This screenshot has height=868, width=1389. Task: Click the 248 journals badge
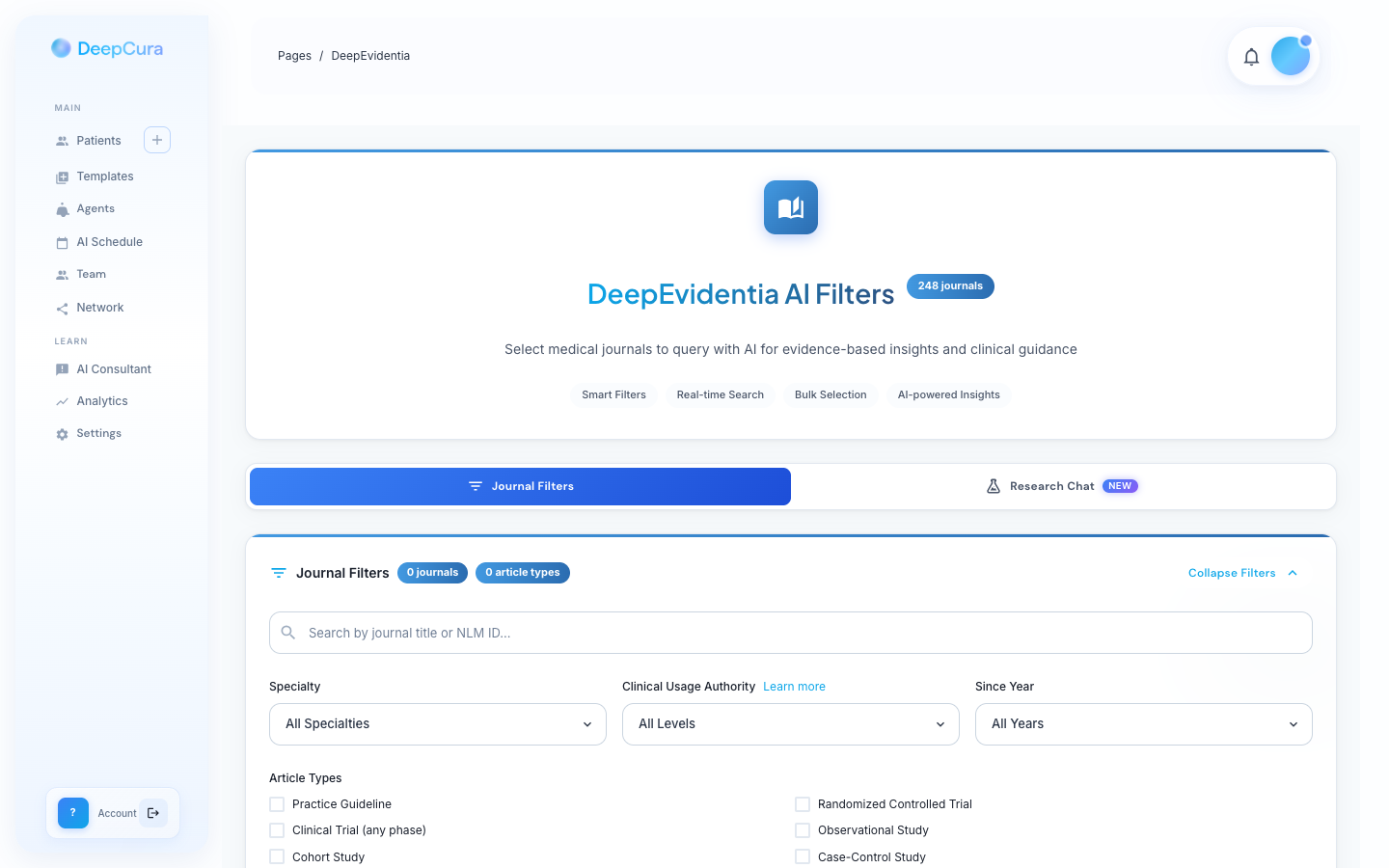click(950, 286)
